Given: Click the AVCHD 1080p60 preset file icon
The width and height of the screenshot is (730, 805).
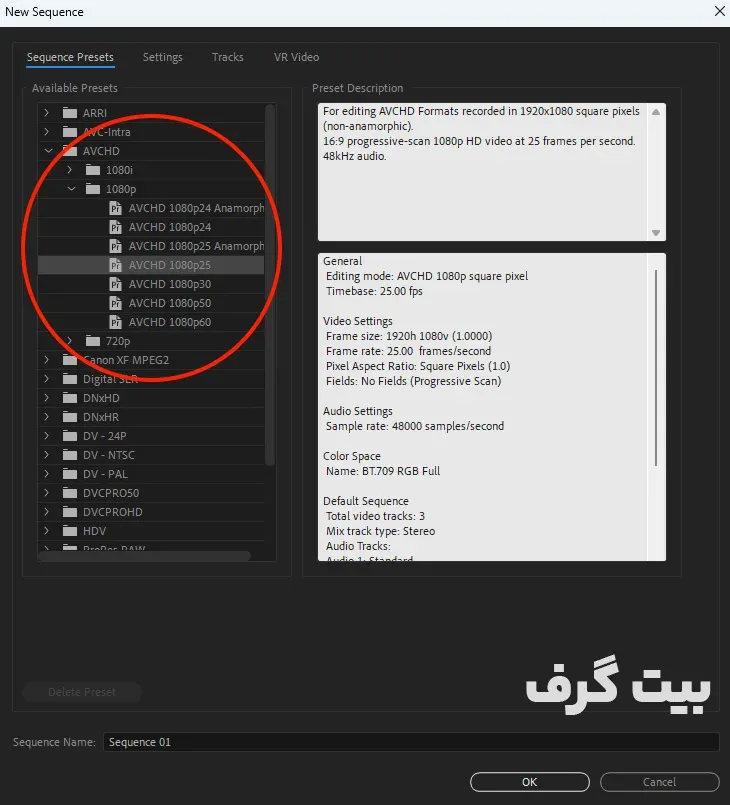Looking at the screenshot, I should click(x=116, y=322).
